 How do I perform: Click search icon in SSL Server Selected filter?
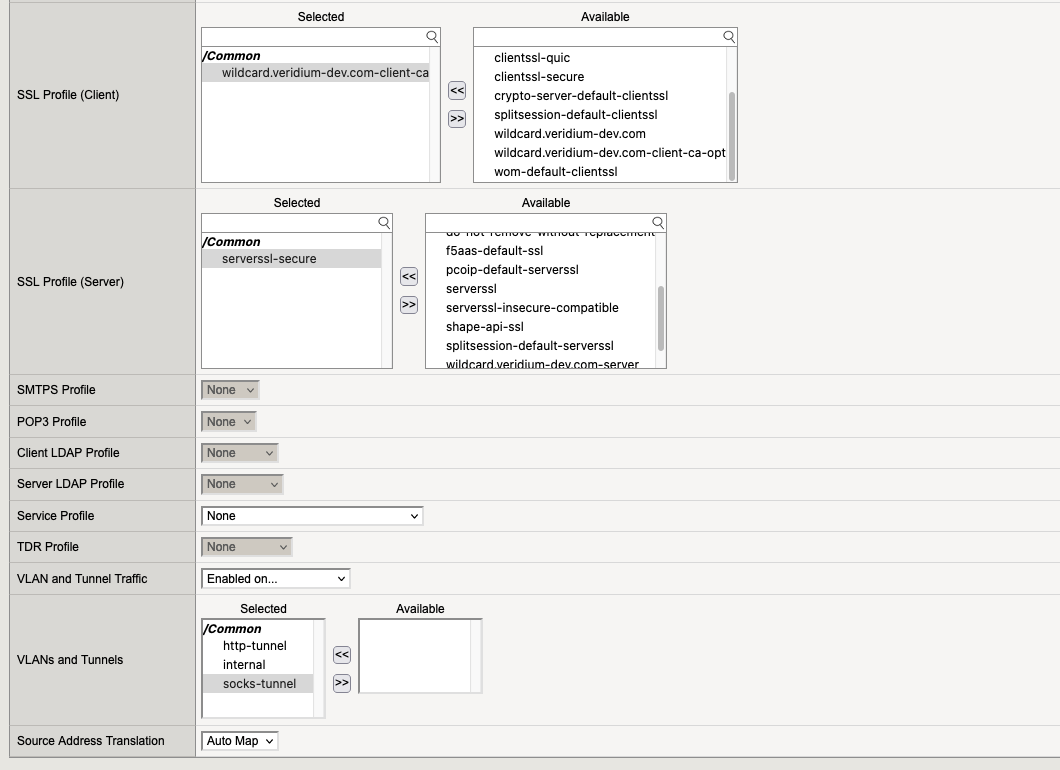pos(384,222)
